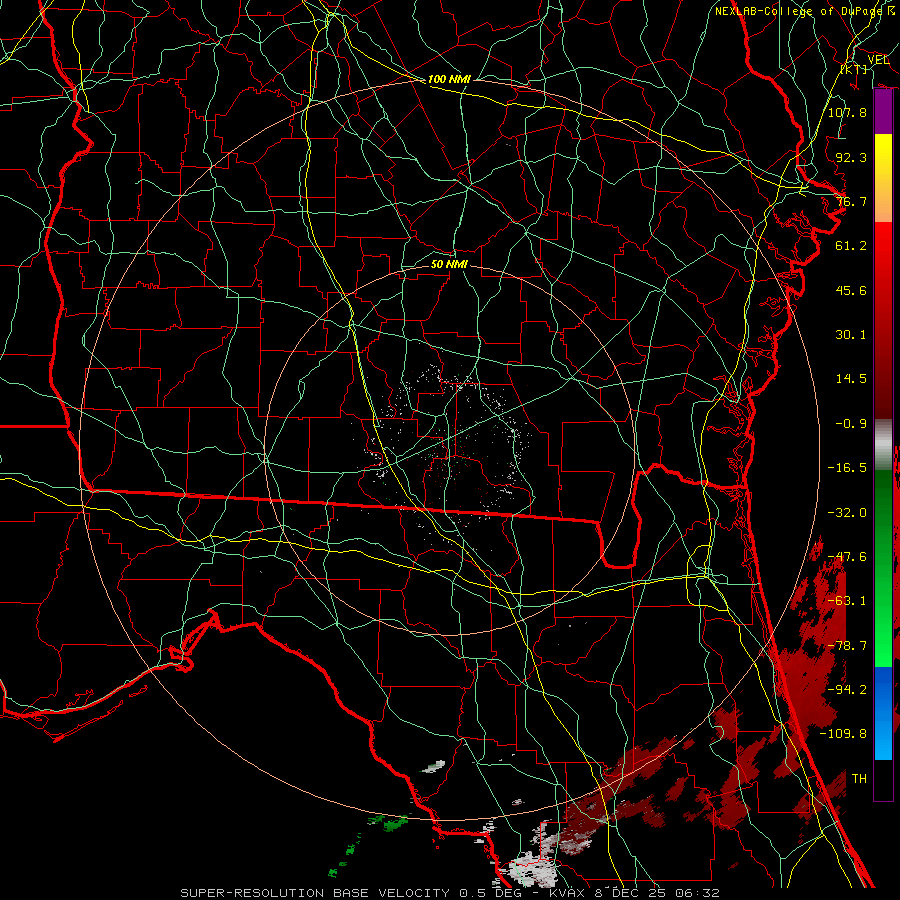Click the -78.7 velocity scale value

[847, 646]
